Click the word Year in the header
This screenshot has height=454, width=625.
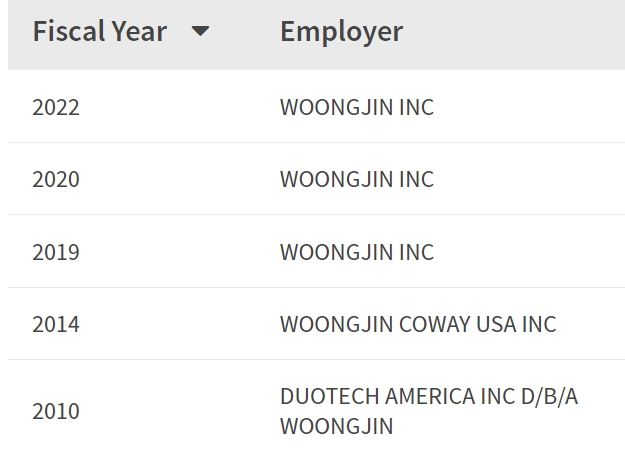[137, 31]
